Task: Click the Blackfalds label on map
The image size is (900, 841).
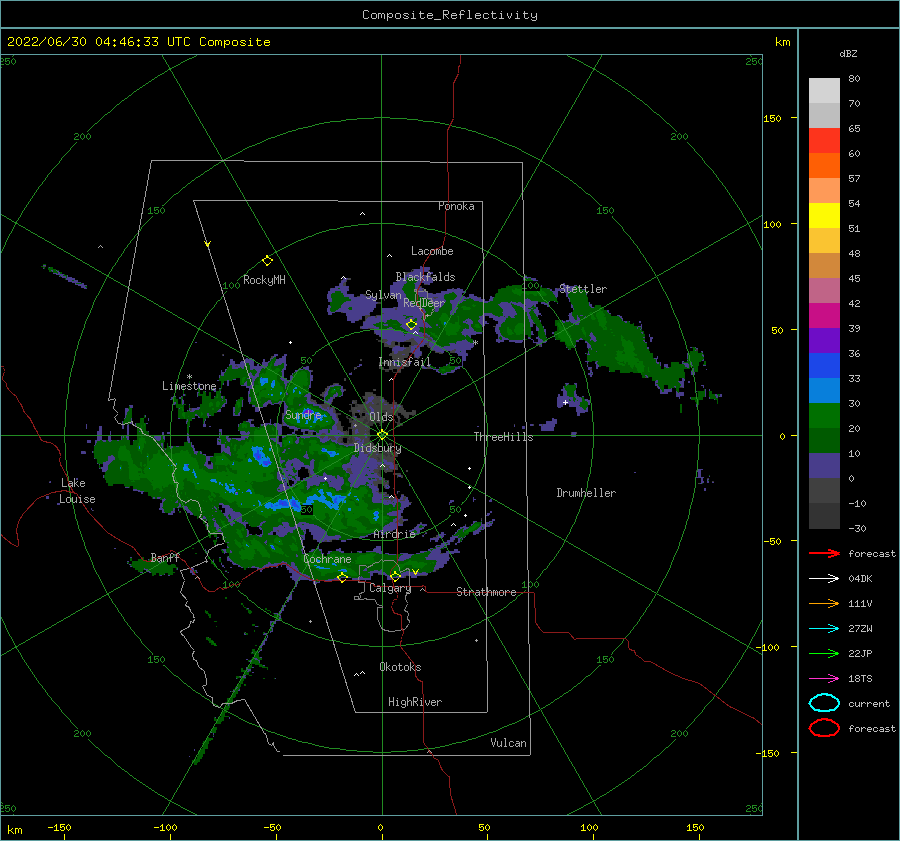Action: [x=425, y=277]
